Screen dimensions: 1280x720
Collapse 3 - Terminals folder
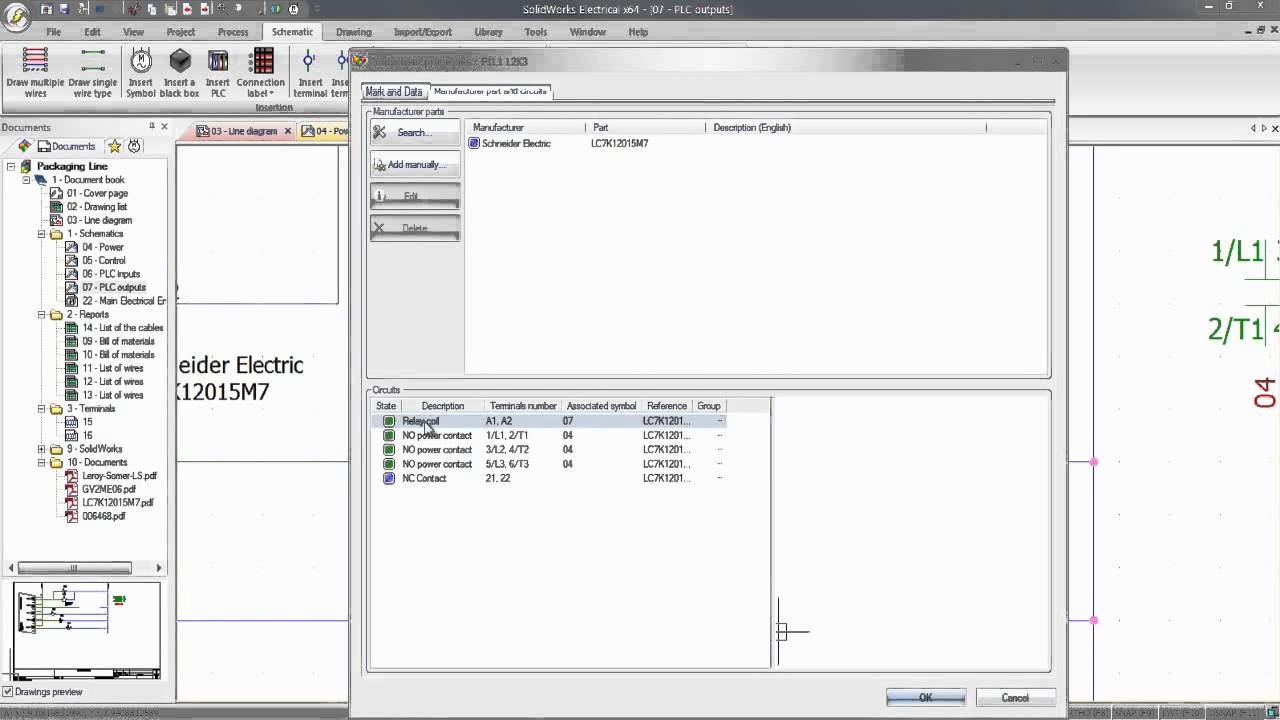pyautogui.click(x=42, y=409)
